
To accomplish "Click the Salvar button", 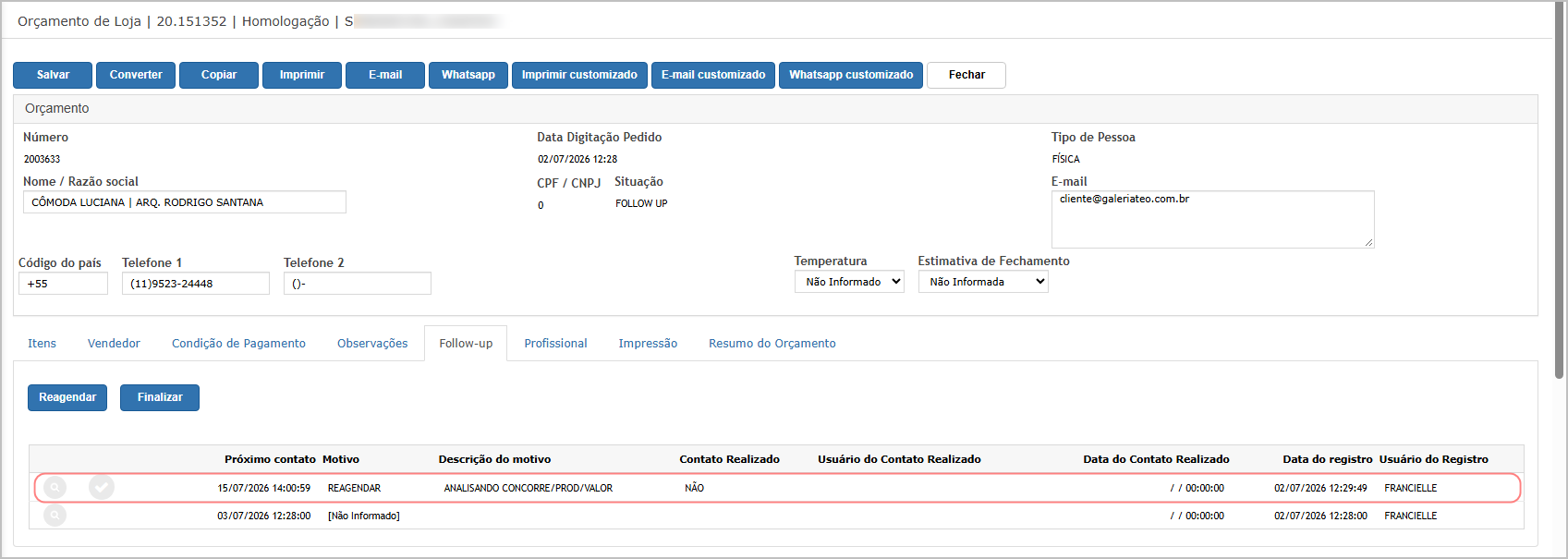I will point(53,75).
